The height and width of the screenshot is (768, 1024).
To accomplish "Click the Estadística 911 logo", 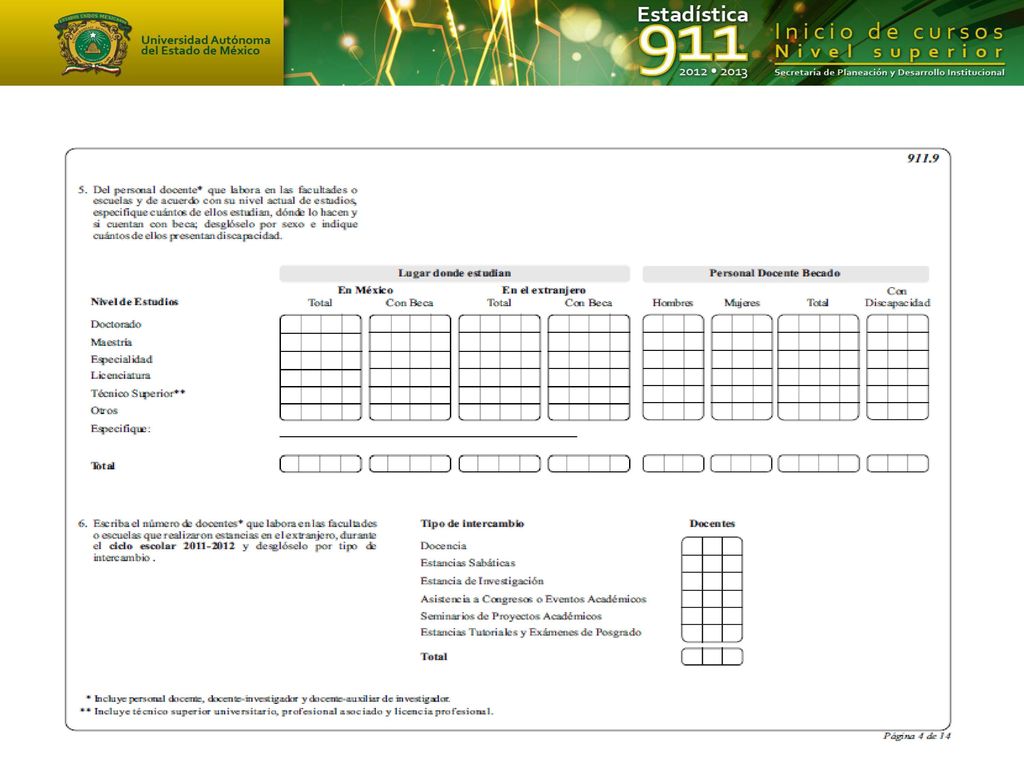I will click(692, 42).
